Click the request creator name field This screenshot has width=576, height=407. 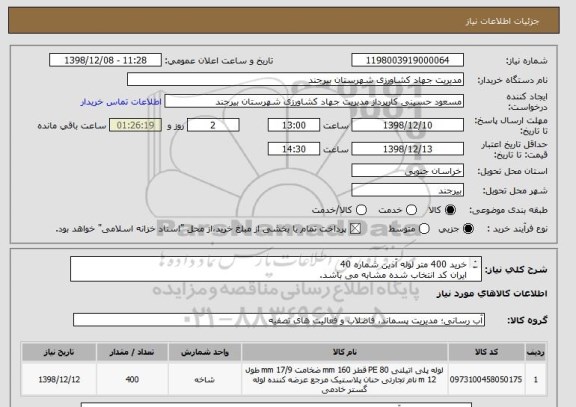[314, 101]
